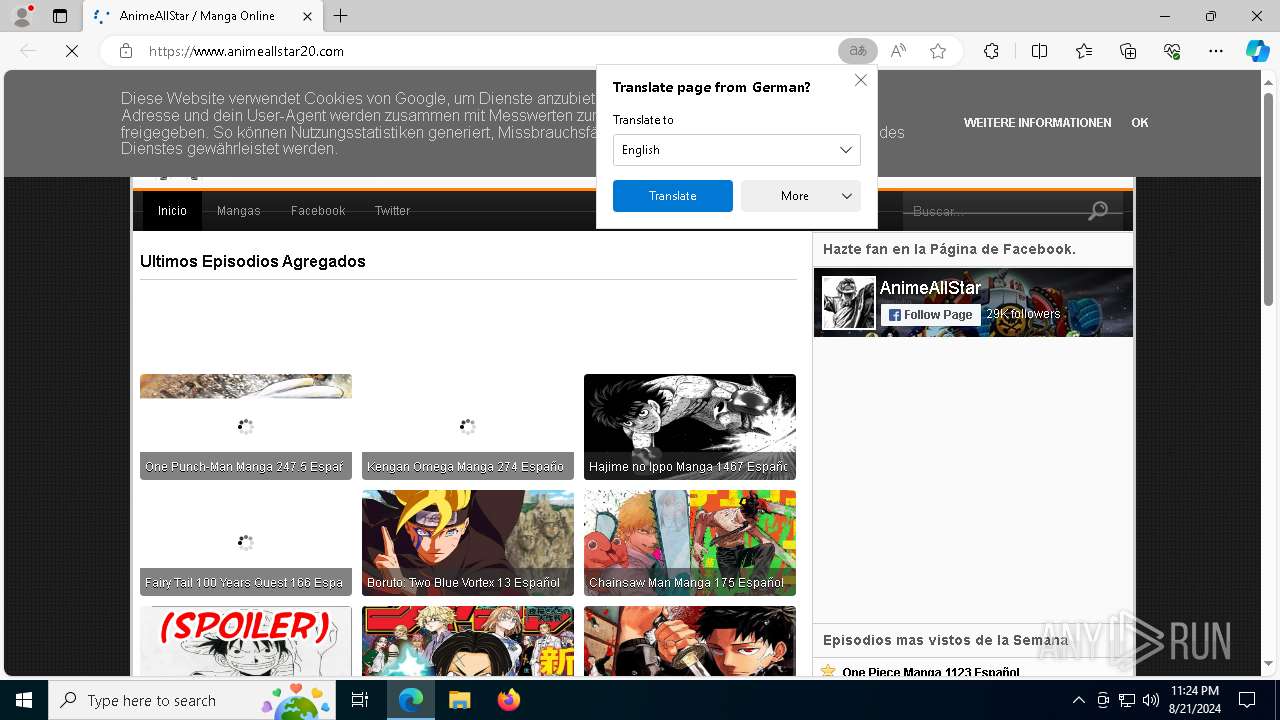Close the translate popup

point(860,80)
